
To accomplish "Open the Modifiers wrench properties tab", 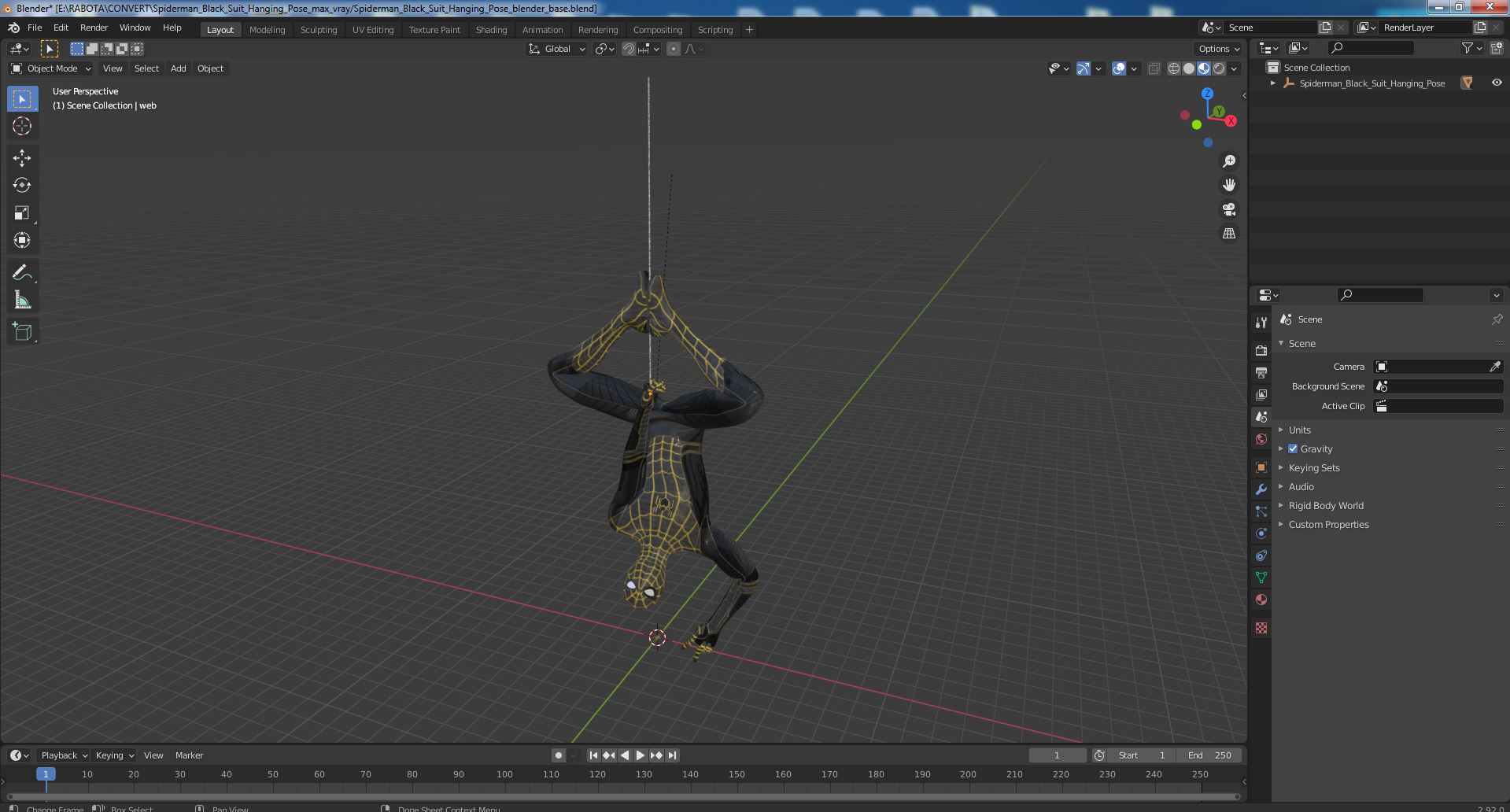I will pyautogui.click(x=1261, y=489).
